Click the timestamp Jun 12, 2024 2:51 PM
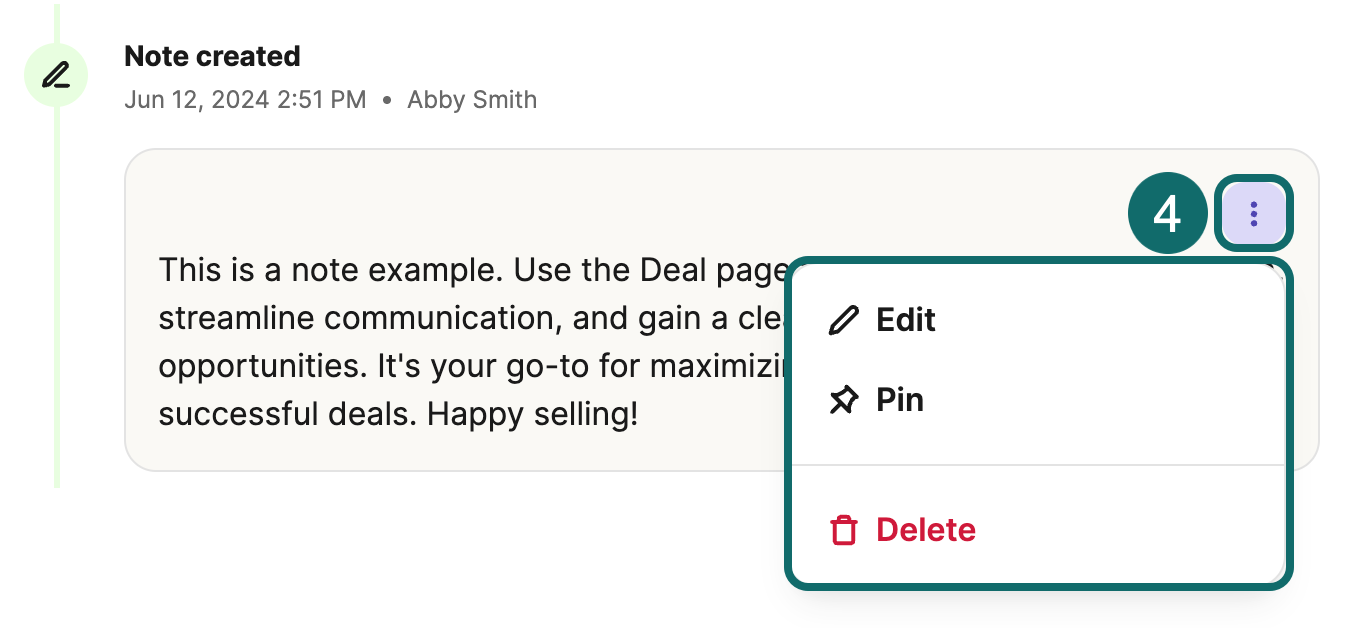 [245, 99]
